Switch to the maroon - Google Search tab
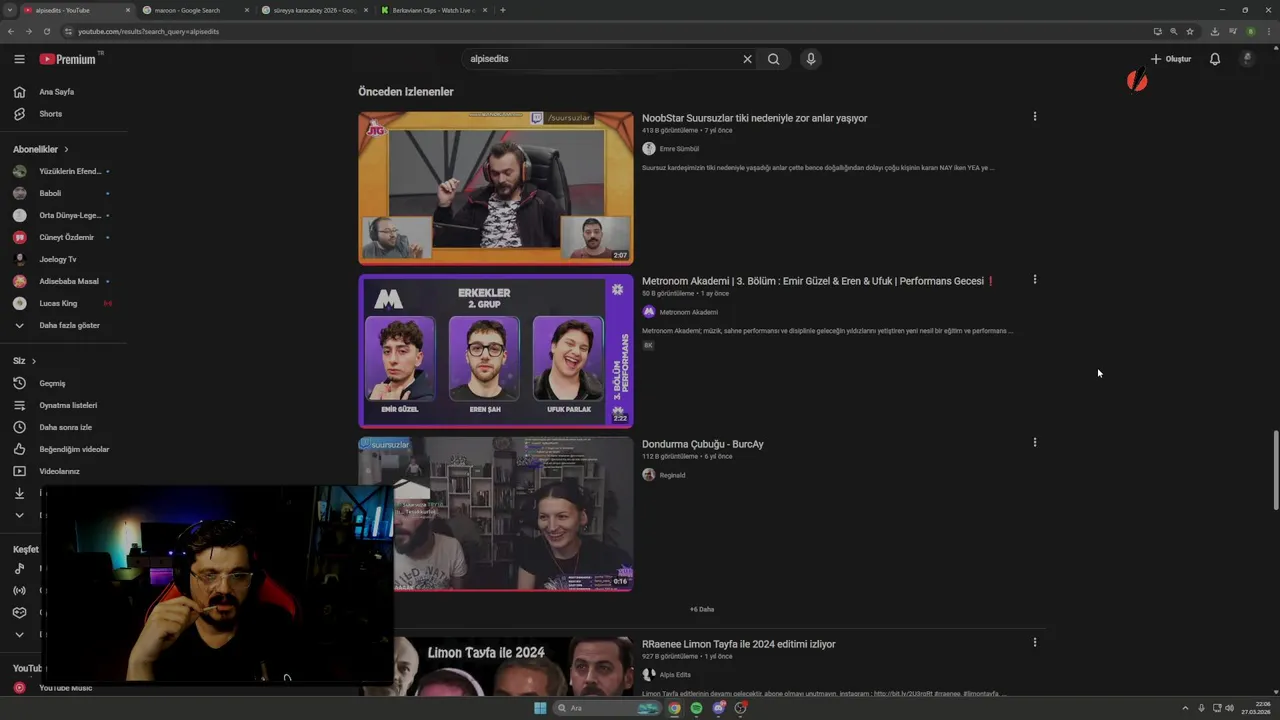Screen dimensions: 1280x720 [x=195, y=10]
